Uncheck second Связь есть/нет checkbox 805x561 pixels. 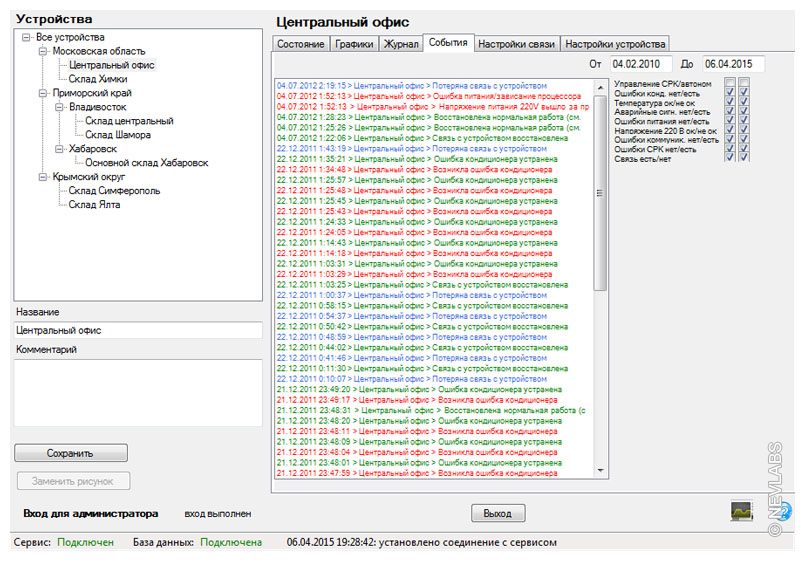743,157
